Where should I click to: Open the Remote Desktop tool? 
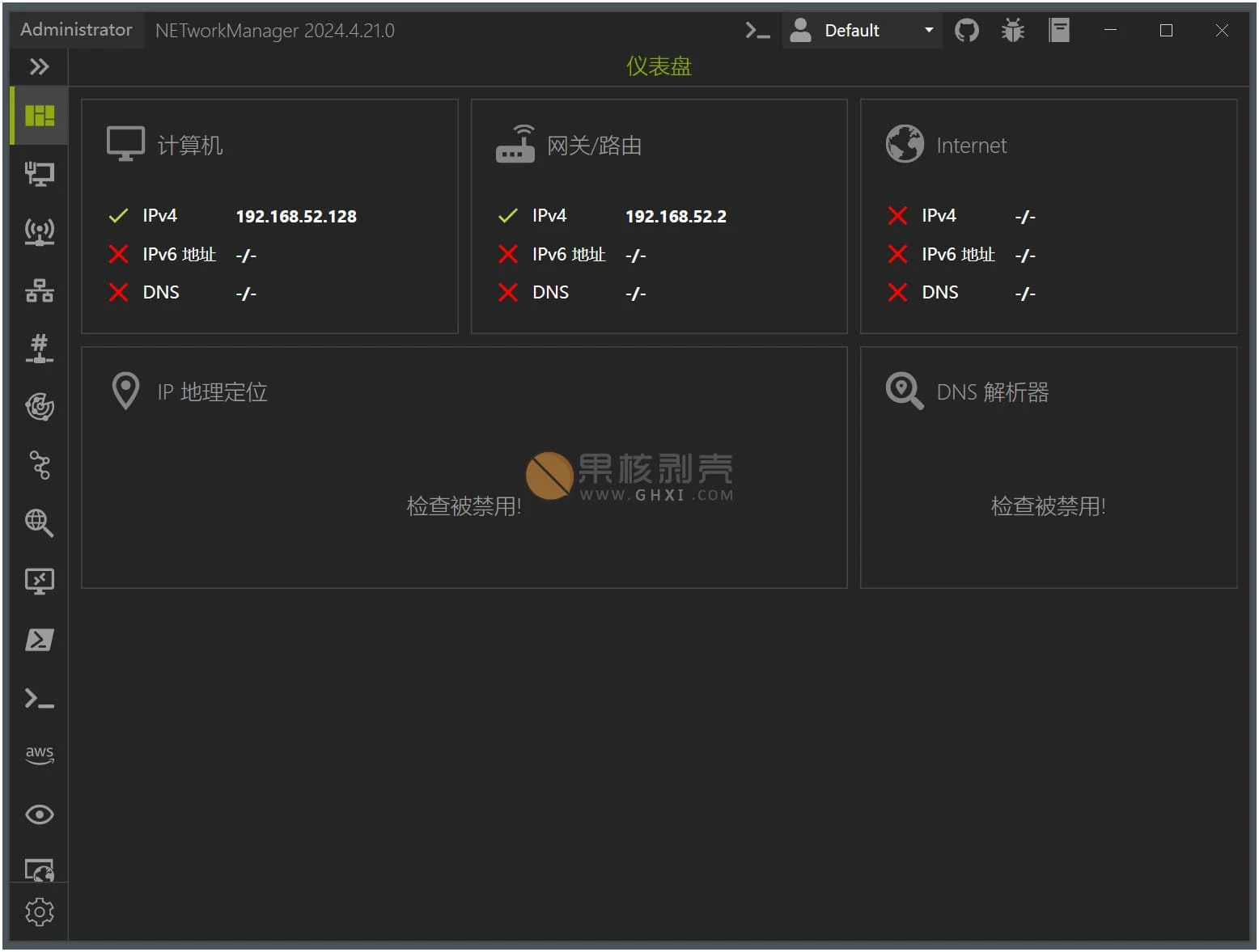38,581
